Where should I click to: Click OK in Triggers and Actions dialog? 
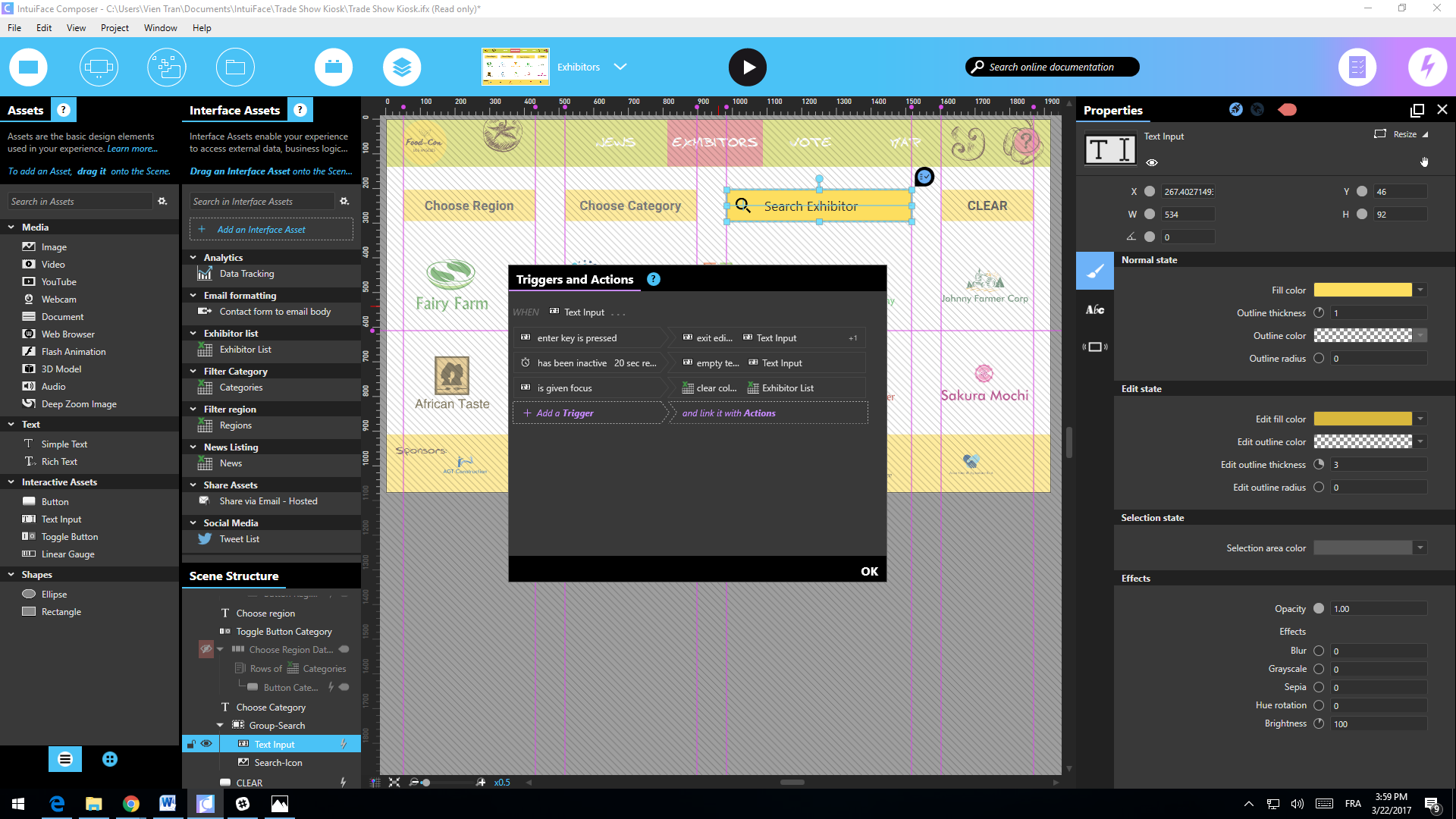(x=869, y=571)
